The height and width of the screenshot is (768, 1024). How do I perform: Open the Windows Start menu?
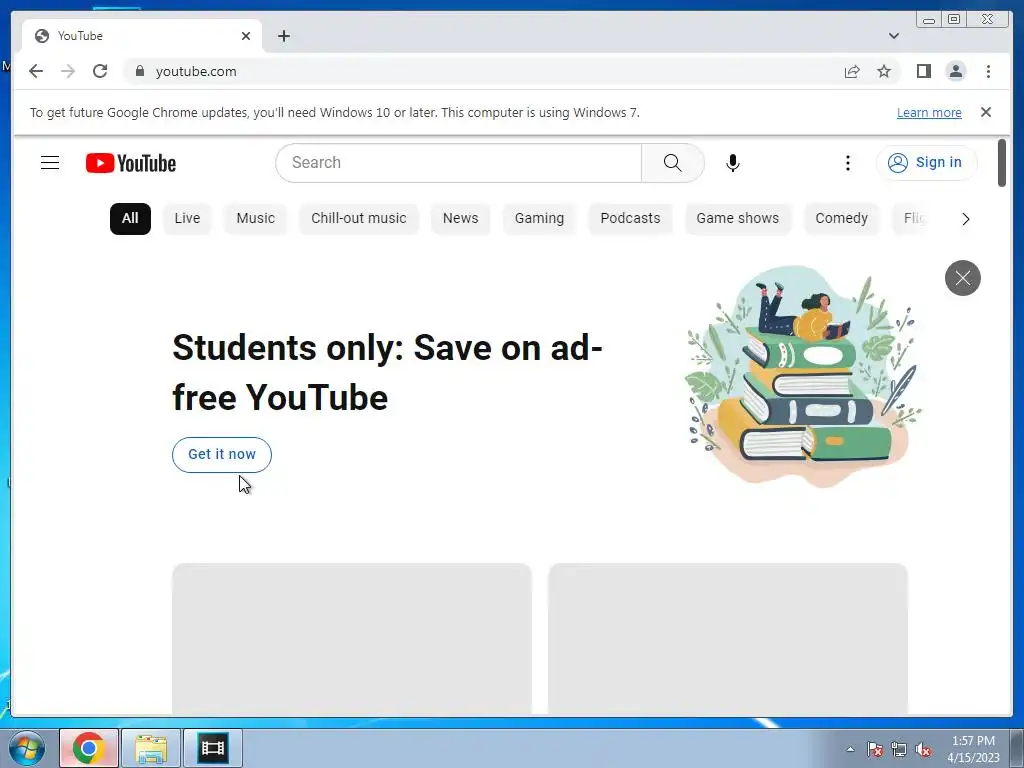[27, 748]
